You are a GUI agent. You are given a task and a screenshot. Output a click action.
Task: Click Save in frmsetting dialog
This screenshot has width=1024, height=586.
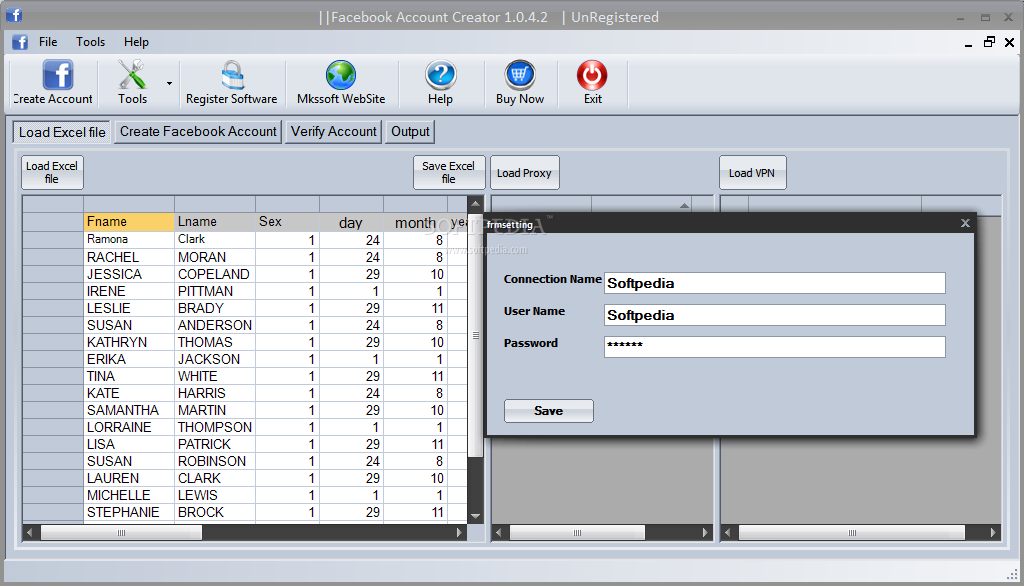tap(549, 411)
